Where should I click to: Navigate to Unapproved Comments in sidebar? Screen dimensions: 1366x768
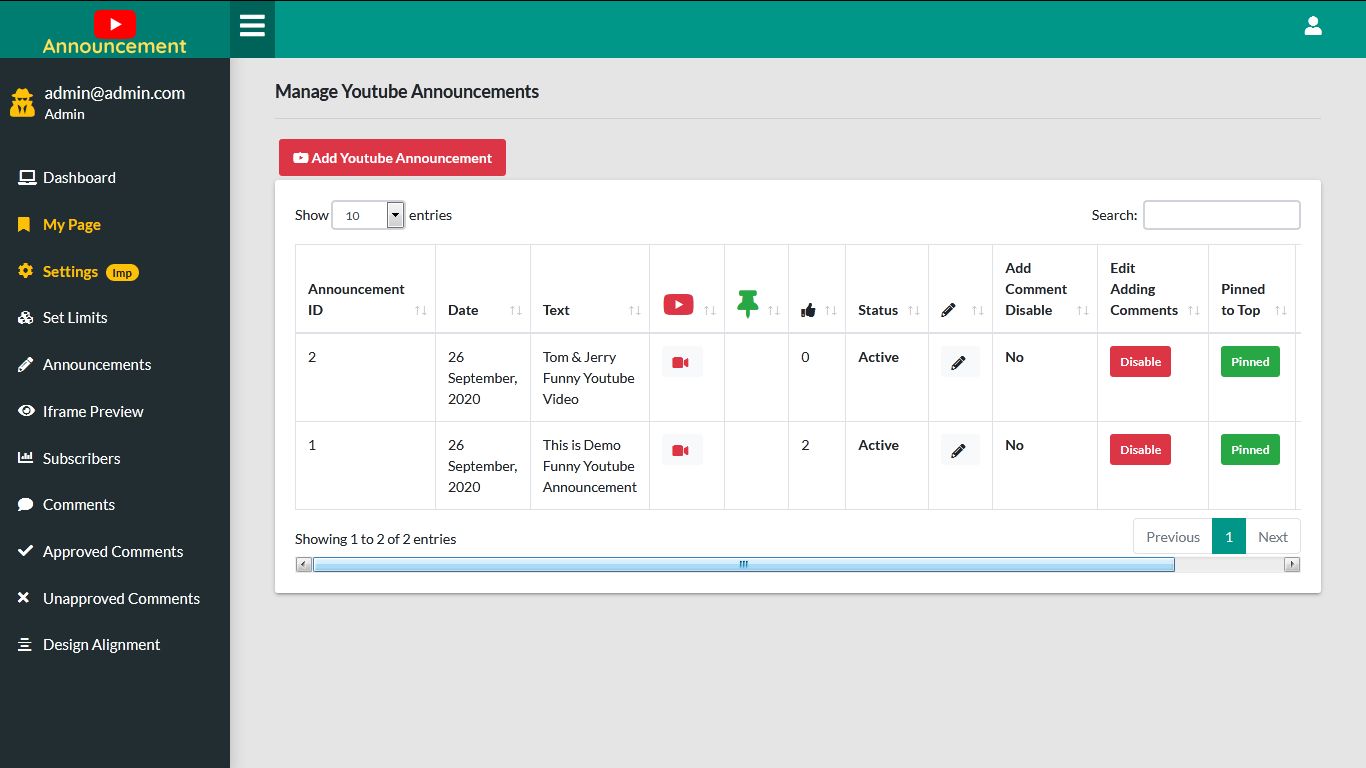[121, 598]
